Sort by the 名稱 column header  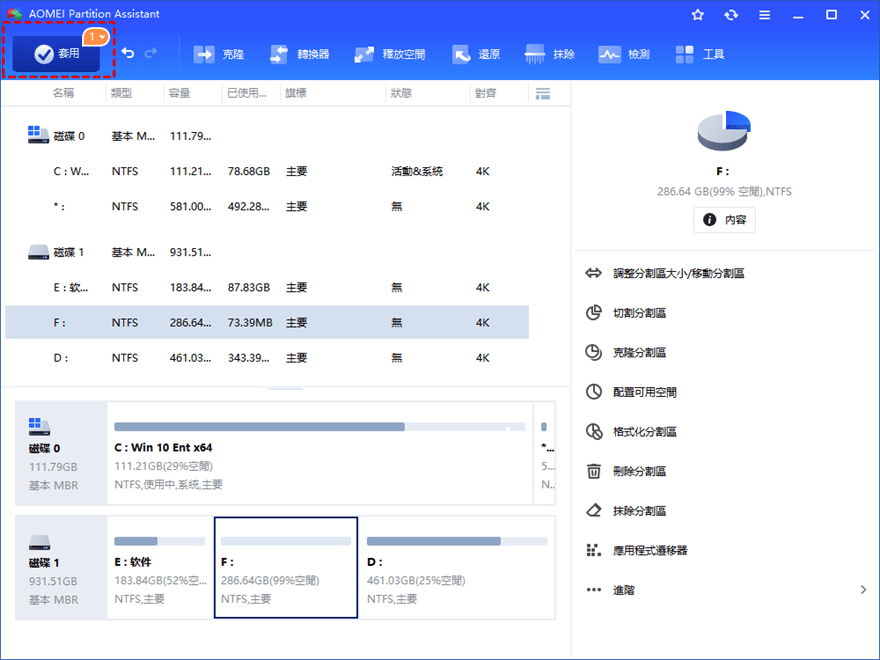[63, 93]
